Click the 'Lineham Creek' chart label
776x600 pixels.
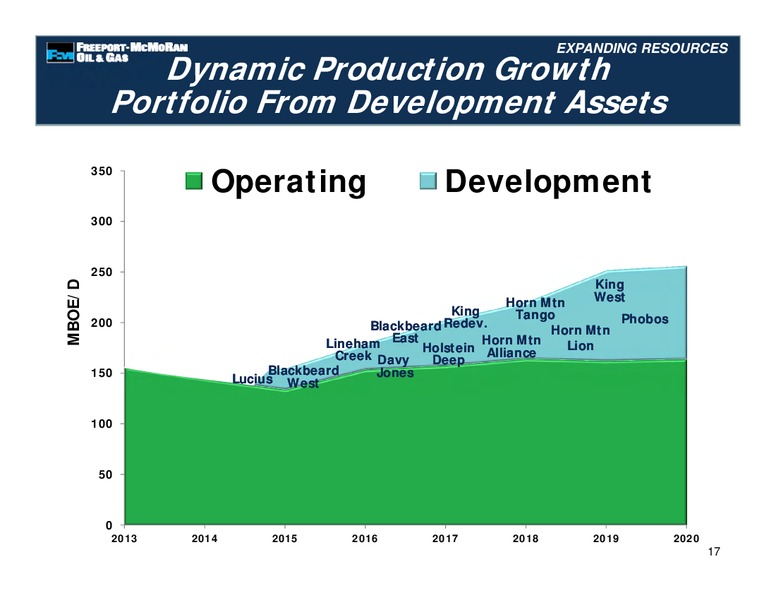coord(353,350)
